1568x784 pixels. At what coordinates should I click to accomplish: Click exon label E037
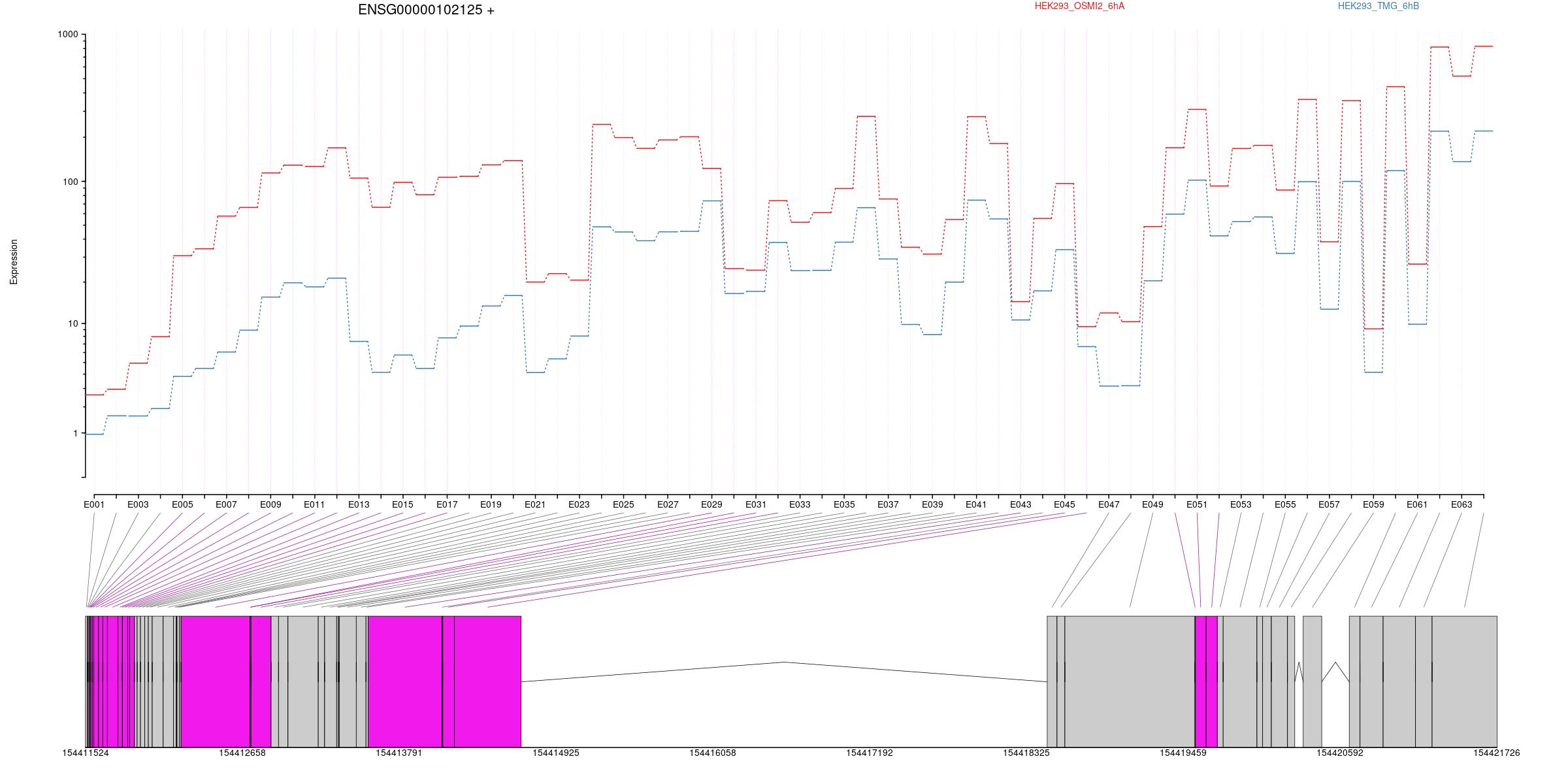[x=888, y=504]
